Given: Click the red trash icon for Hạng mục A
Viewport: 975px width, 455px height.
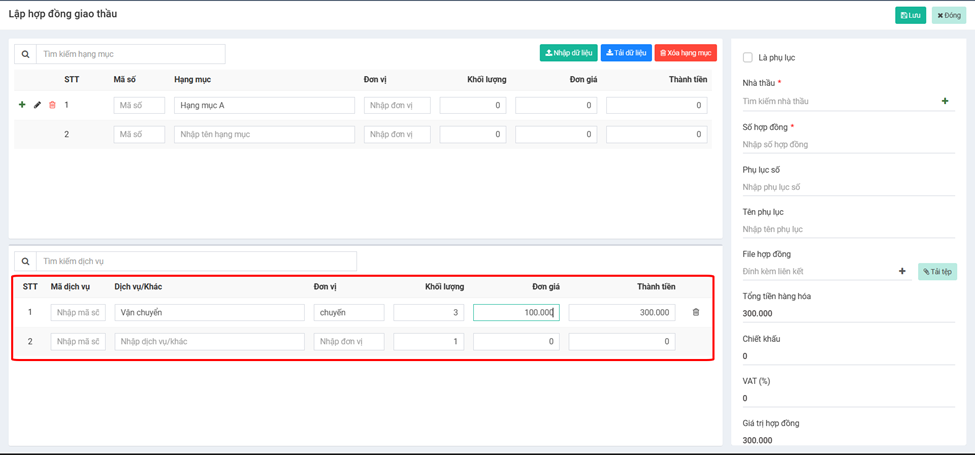Looking at the screenshot, I should click(x=53, y=105).
